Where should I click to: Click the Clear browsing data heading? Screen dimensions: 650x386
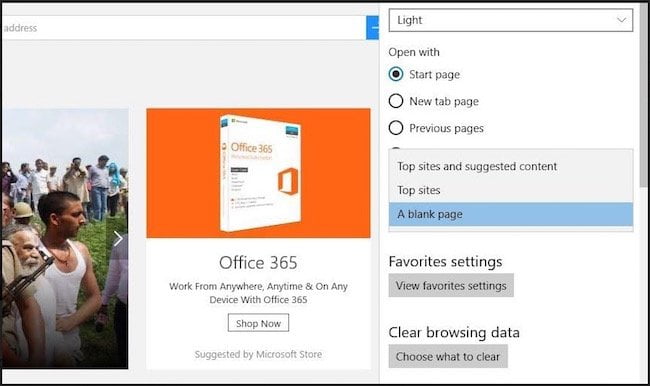click(454, 333)
